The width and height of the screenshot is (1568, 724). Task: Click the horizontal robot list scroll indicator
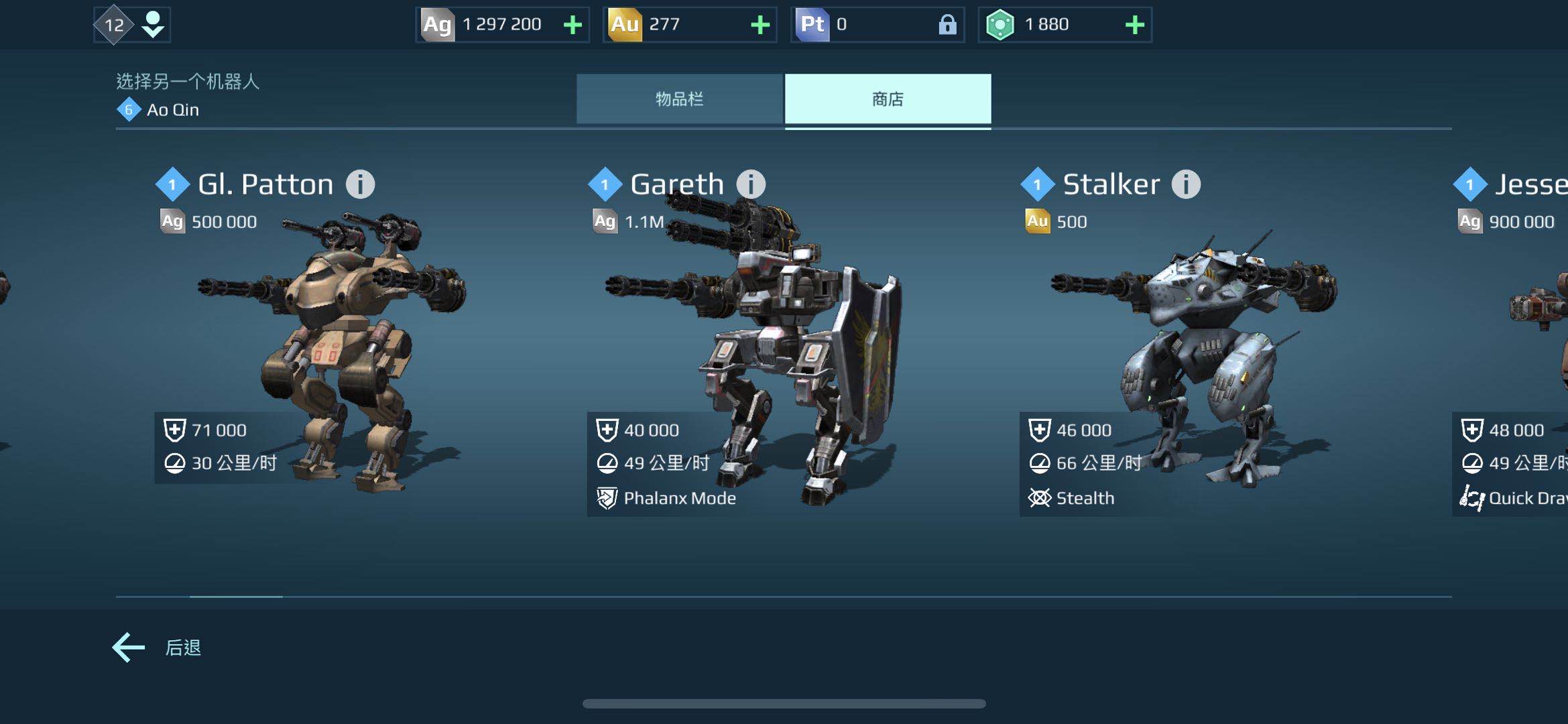click(x=236, y=596)
